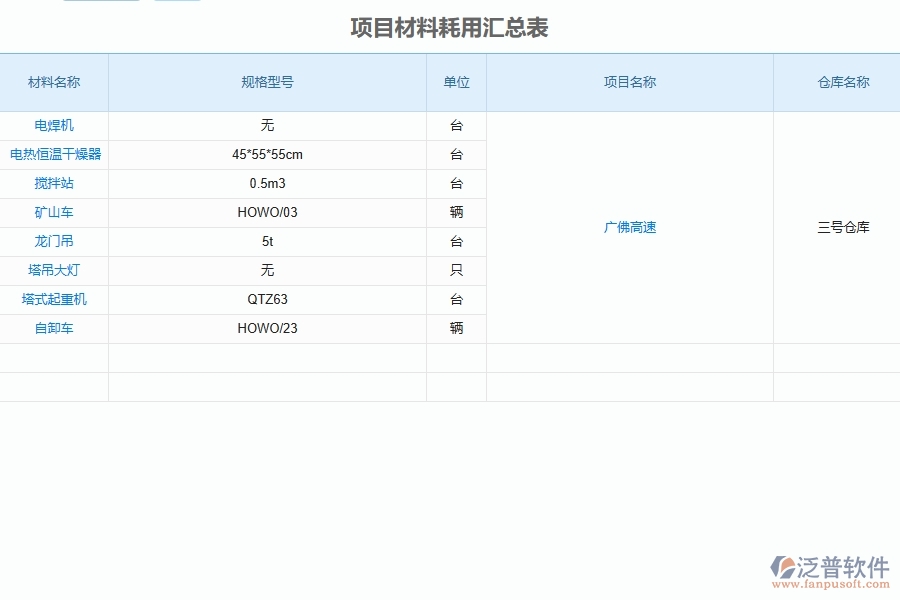This screenshot has height=600, width=900.
Task: Select the 三号仓库 warehouse cell
Action: [x=841, y=227]
